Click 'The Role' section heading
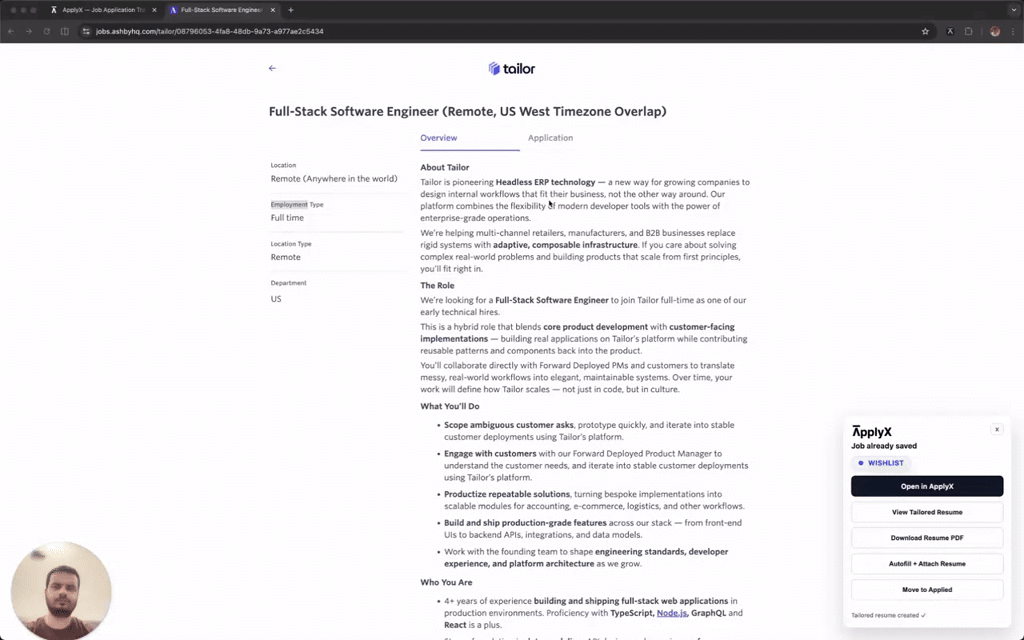1024x640 pixels. click(x=437, y=285)
